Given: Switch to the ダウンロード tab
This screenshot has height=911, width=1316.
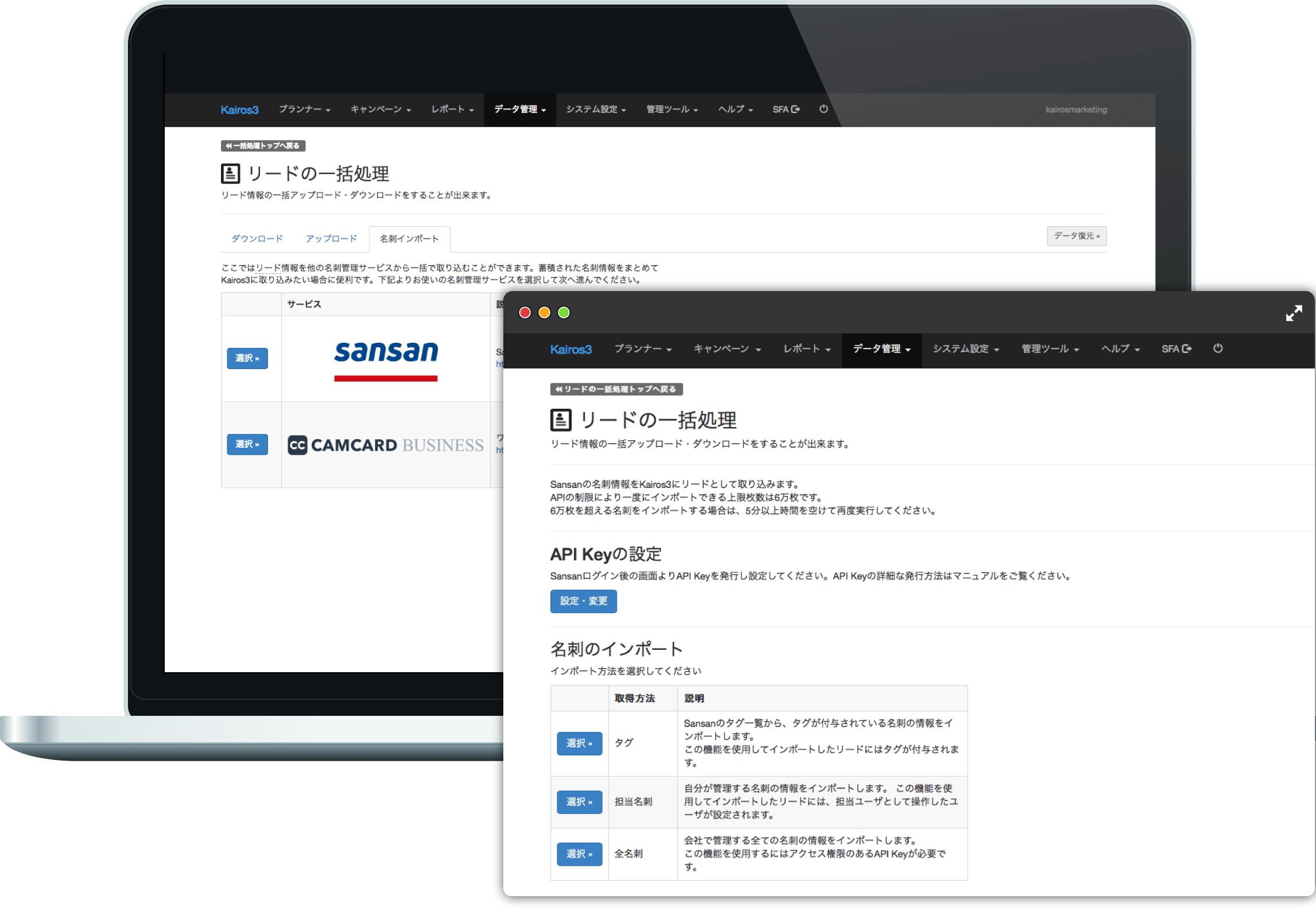Looking at the screenshot, I should (257, 239).
